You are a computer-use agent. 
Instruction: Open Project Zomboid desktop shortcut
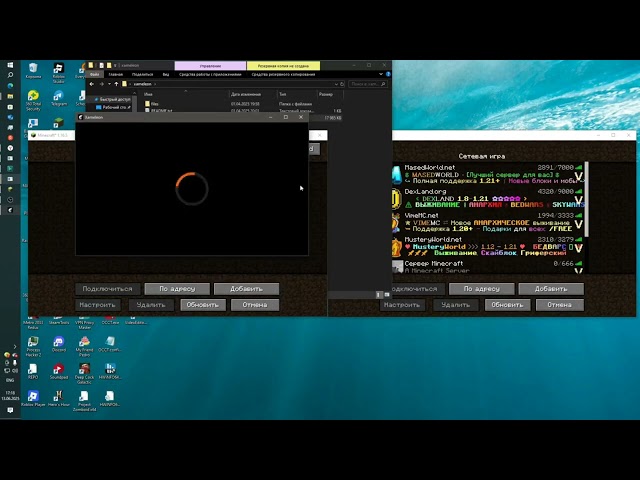(84, 401)
